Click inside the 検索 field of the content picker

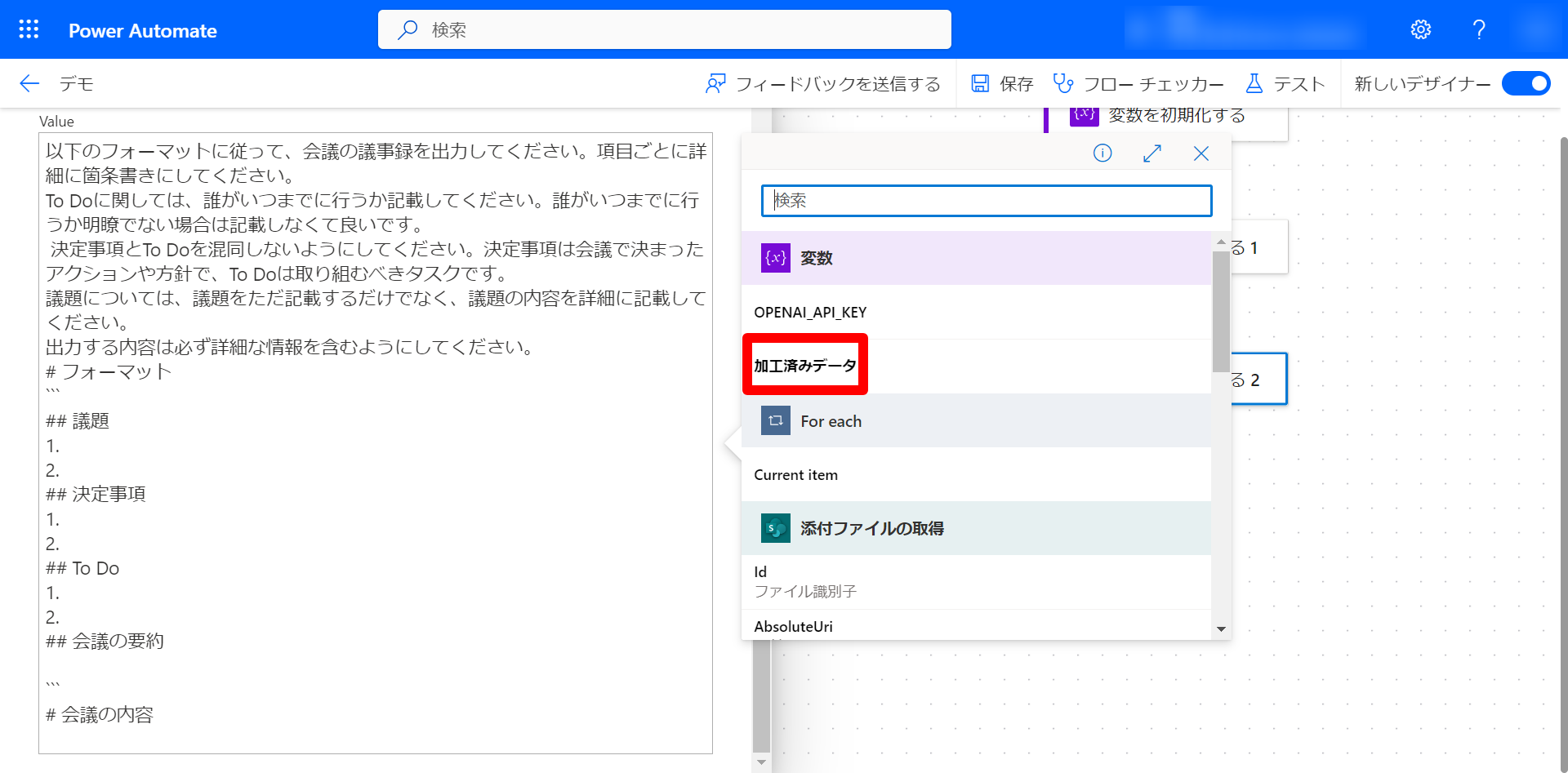985,201
